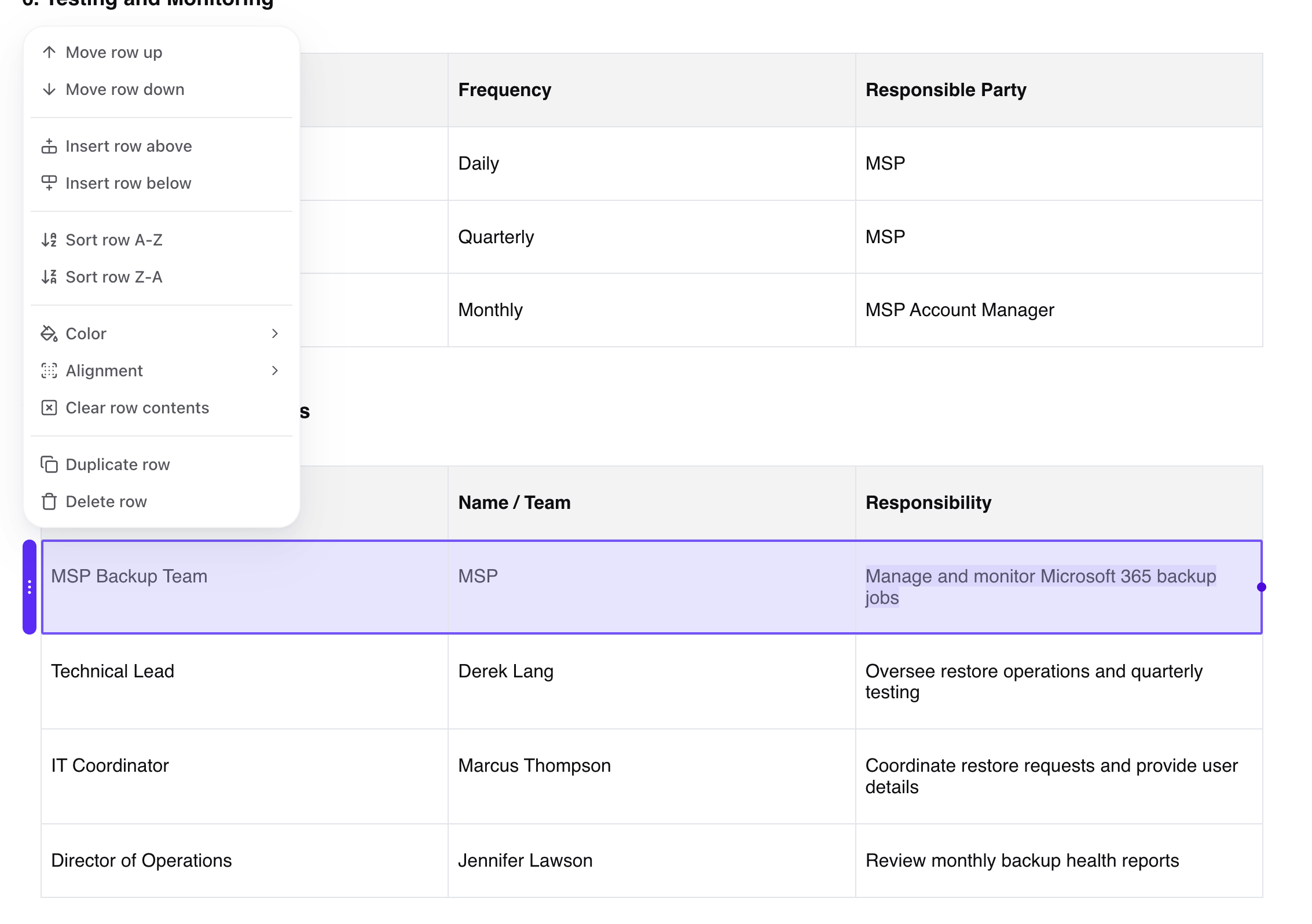This screenshot has width=1312, height=924.
Task: Click the Color paint bucket icon
Action: pos(49,333)
